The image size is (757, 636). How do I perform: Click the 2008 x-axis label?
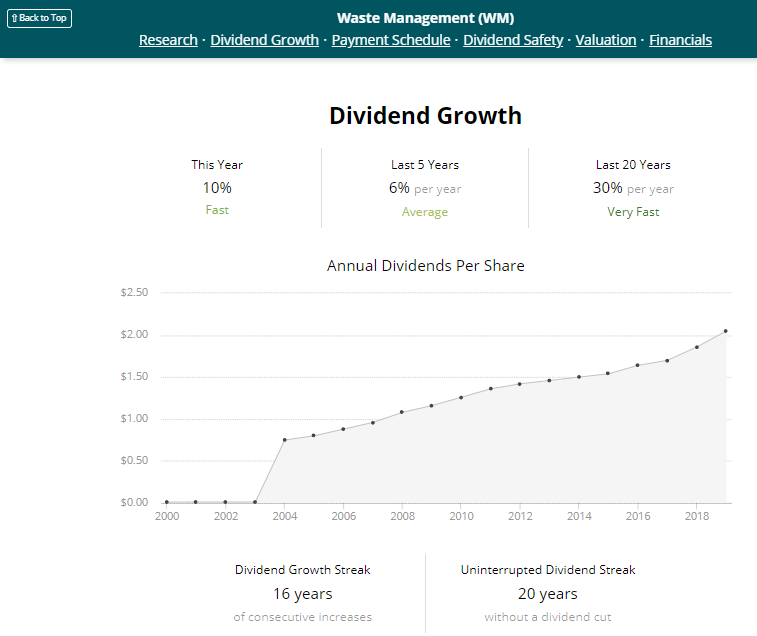[x=403, y=516]
